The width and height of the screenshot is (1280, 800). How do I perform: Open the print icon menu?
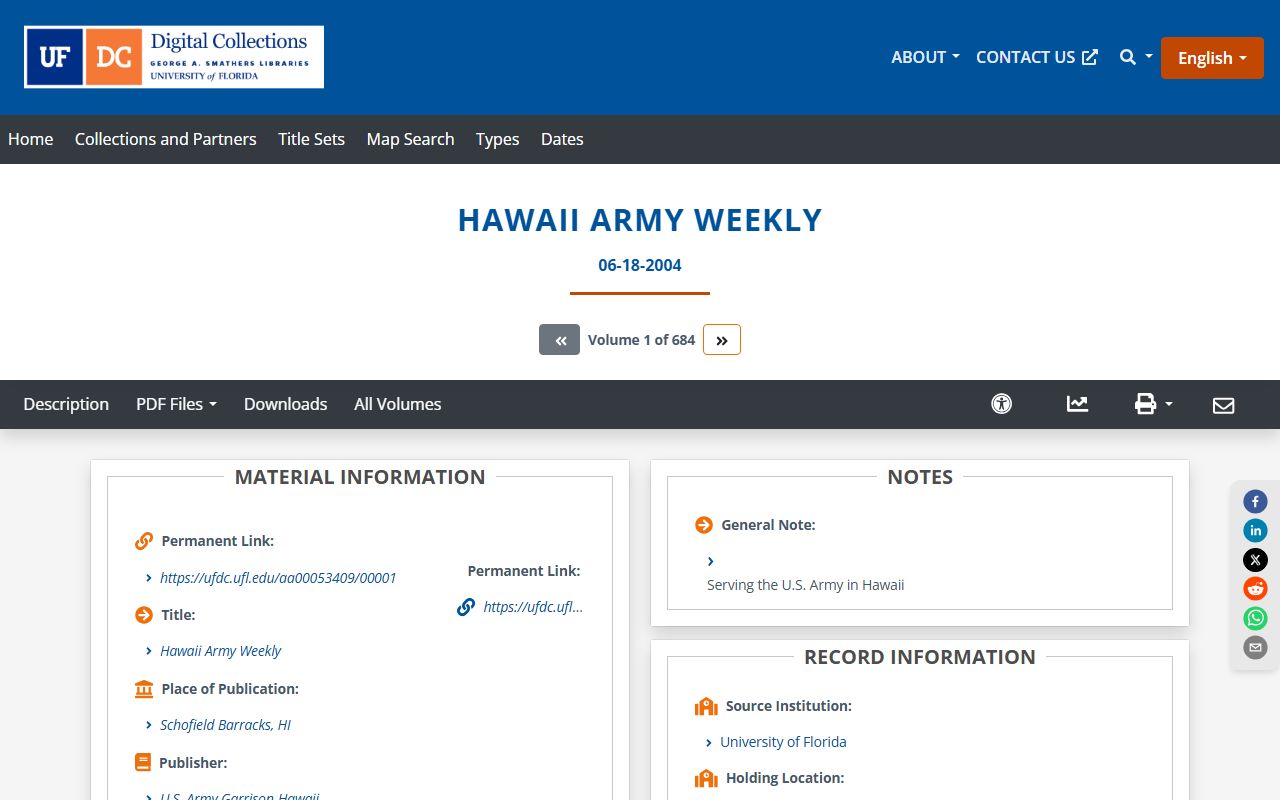point(1153,404)
